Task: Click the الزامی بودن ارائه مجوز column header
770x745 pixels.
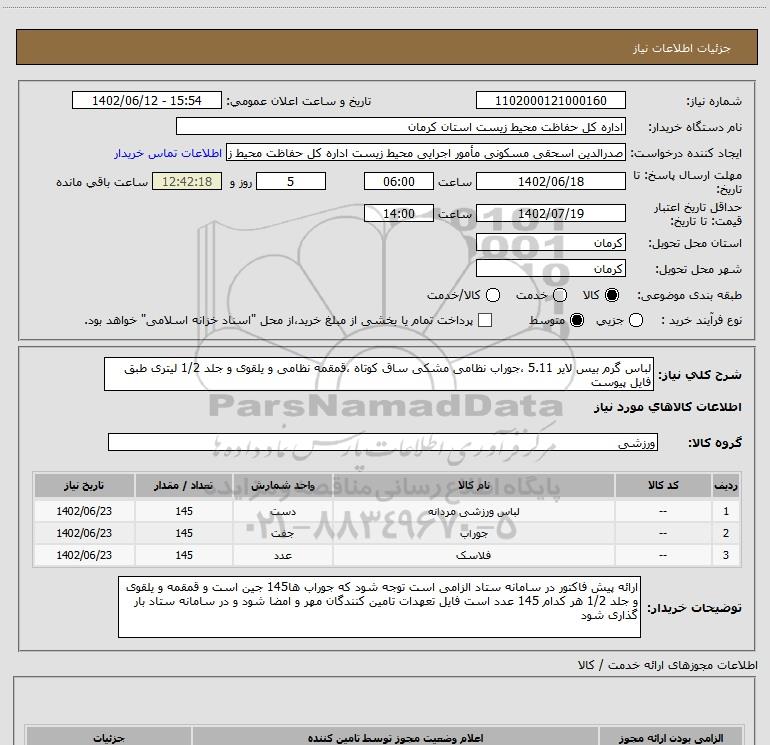Action: 671,738
